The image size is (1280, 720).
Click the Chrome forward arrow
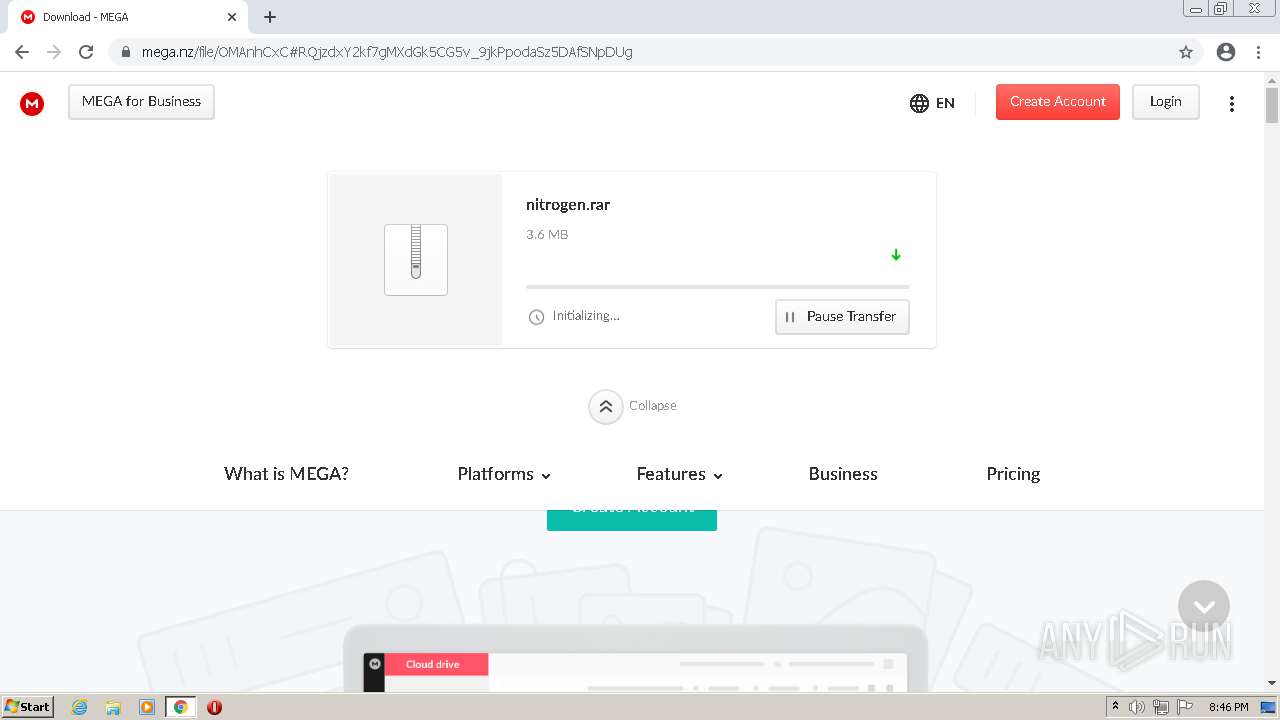pos(54,52)
